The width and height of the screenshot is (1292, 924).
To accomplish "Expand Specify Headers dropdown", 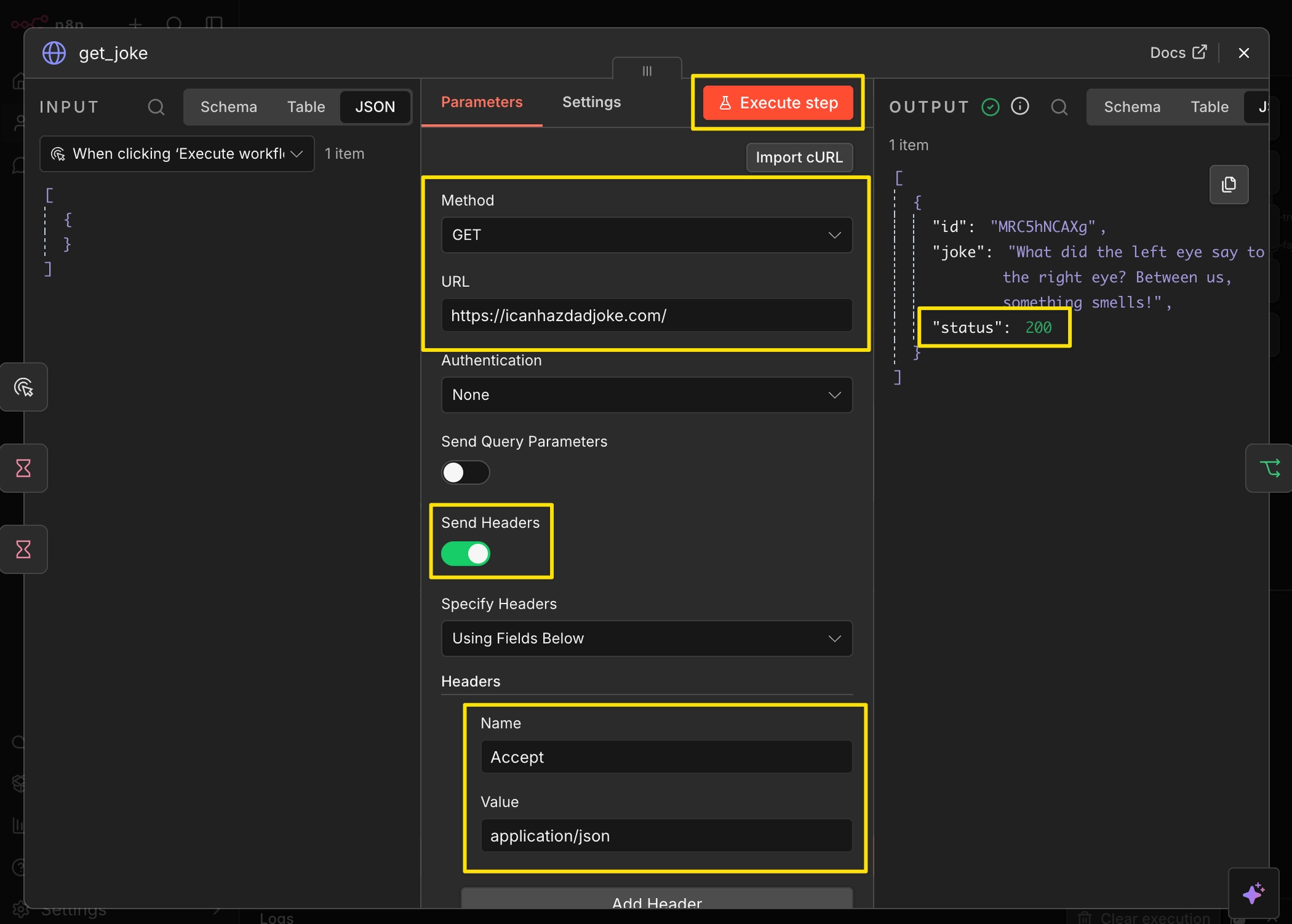I will click(647, 638).
